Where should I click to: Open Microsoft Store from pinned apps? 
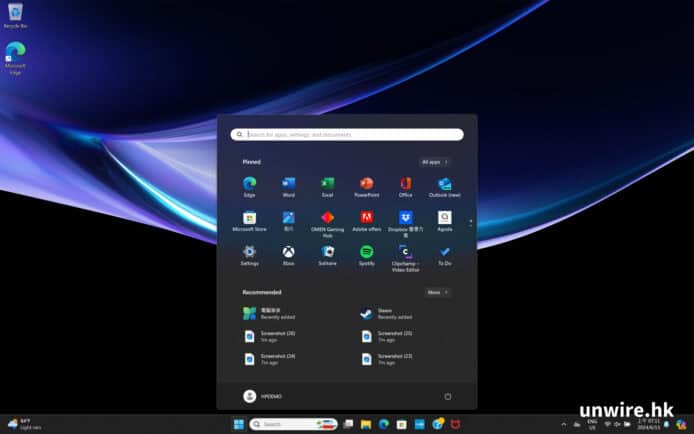point(249,218)
